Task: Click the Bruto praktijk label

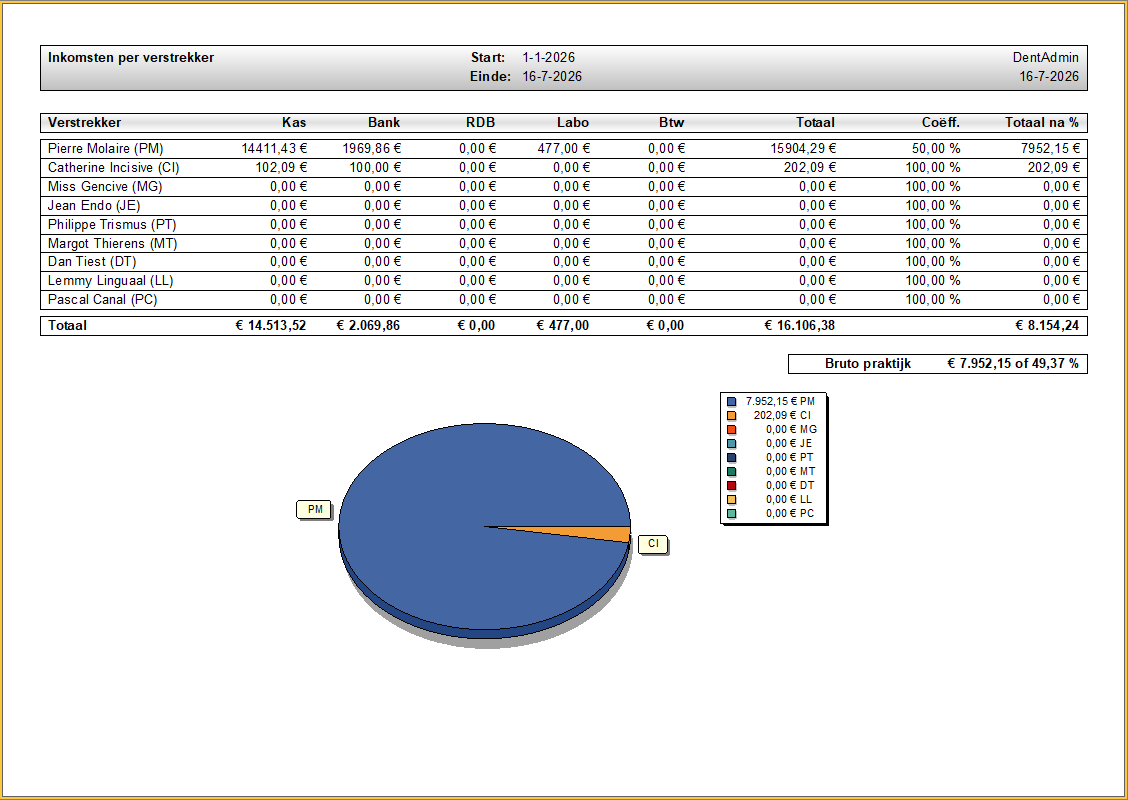Action: [x=868, y=364]
